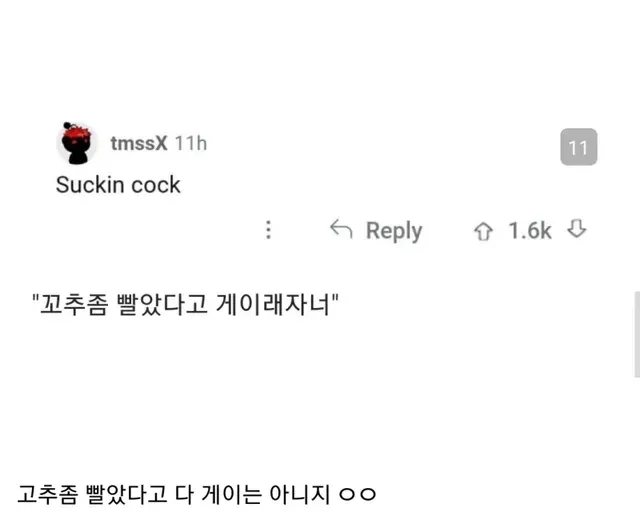Click the bottom Korean caption text

pos(196,494)
